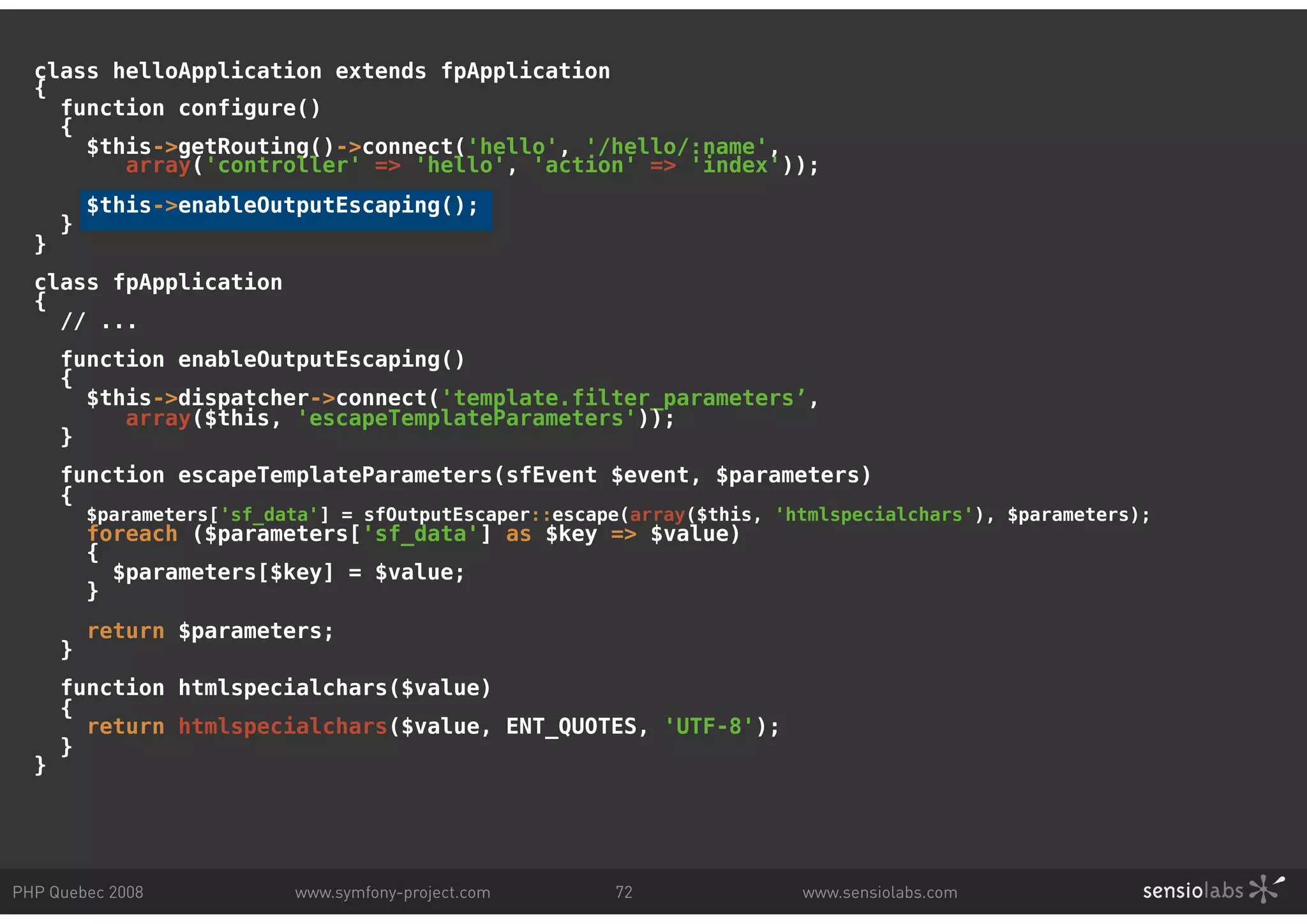Click the function htmlspecialchars($value) line

276,688
